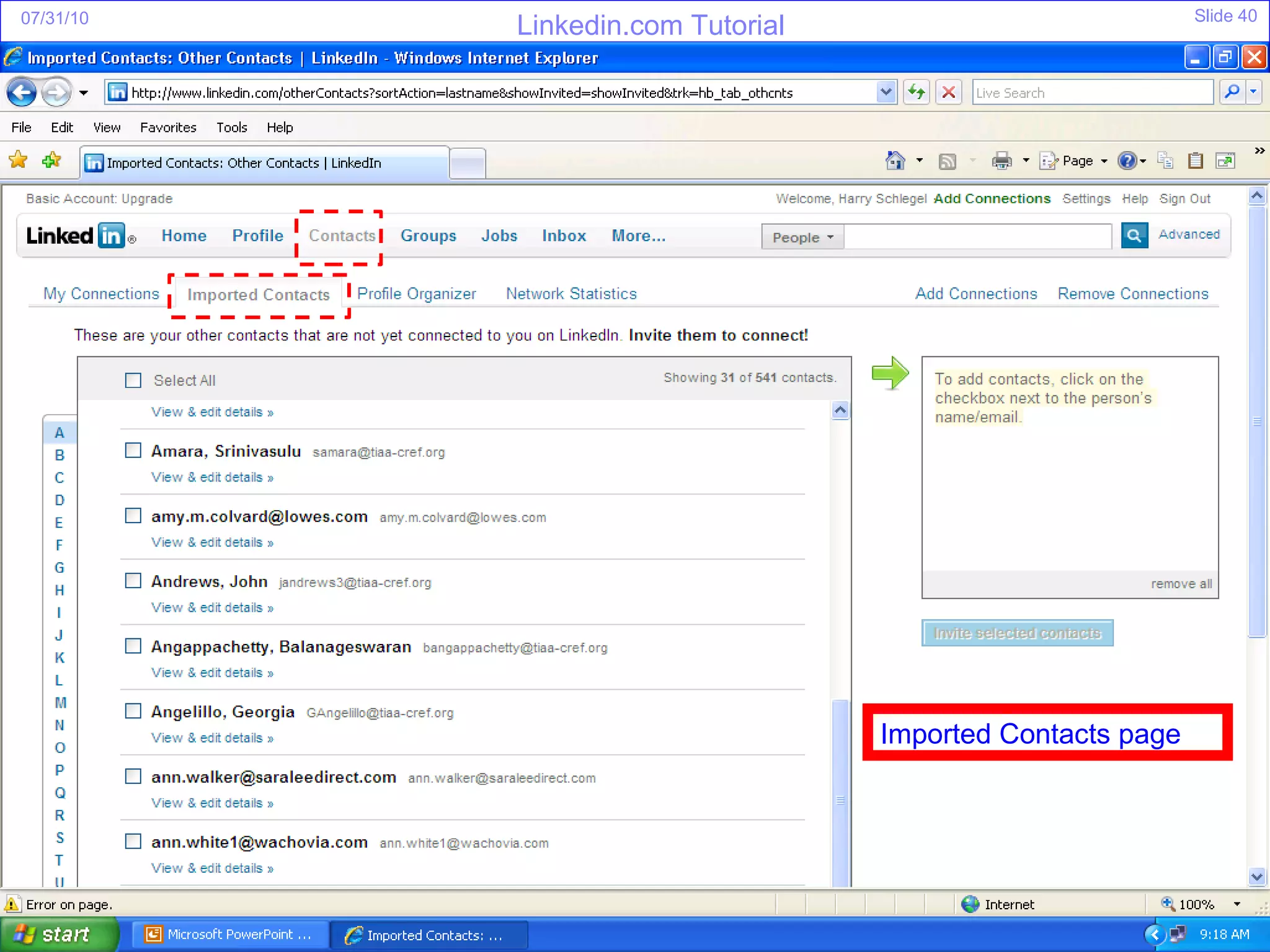The height and width of the screenshot is (952, 1270).
Task: Open the address bar history dropdown
Action: coord(886,93)
